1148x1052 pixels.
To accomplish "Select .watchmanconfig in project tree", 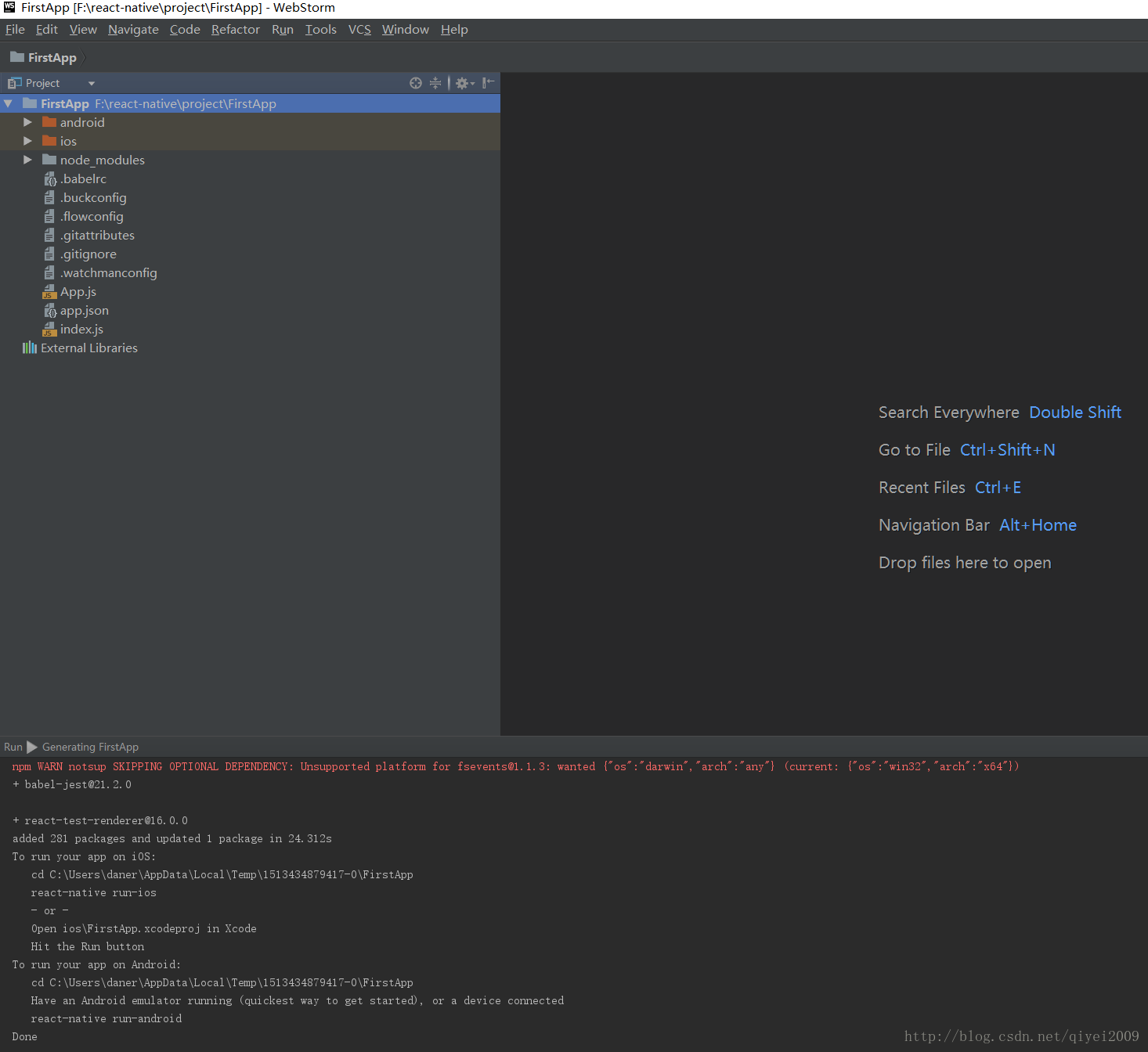I will pyautogui.click(x=109, y=273).
